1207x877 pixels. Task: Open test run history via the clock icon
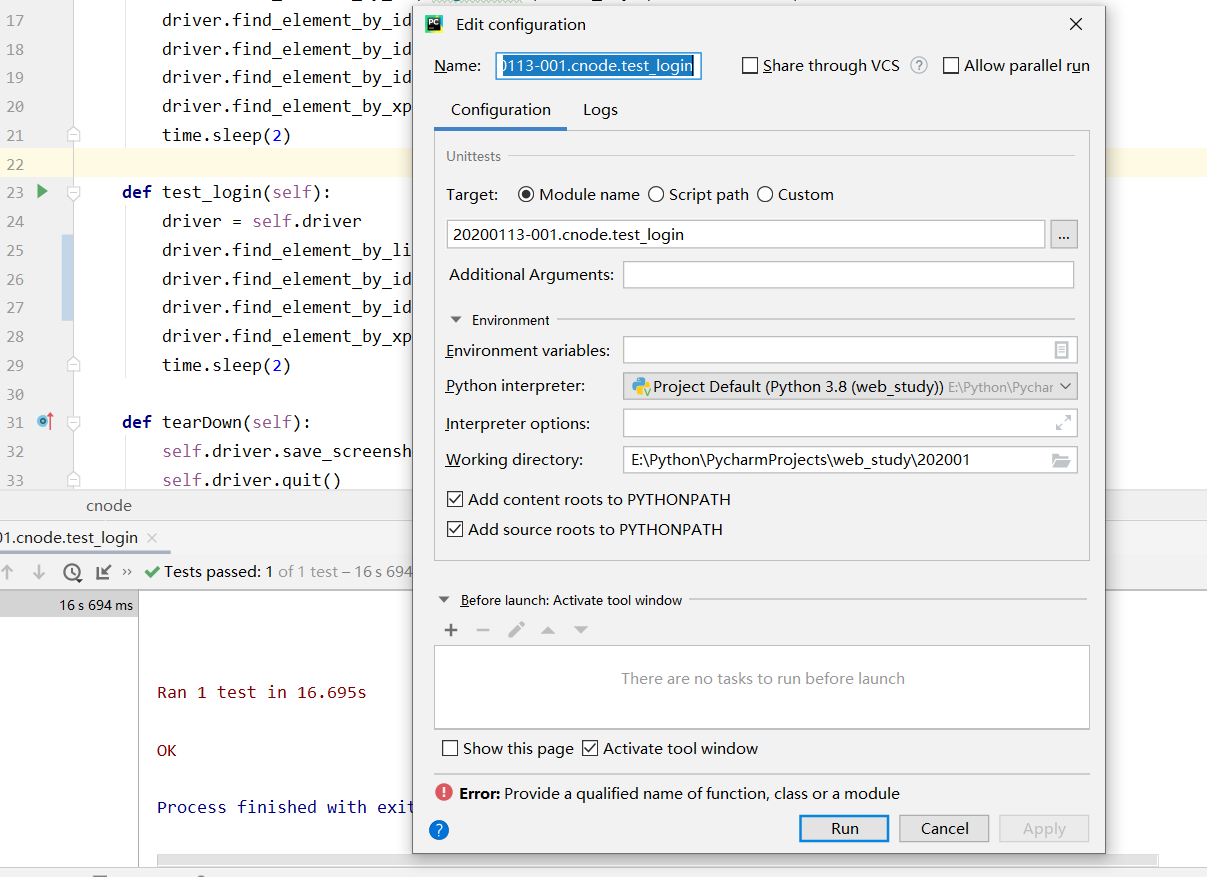(x=71, y=571)
